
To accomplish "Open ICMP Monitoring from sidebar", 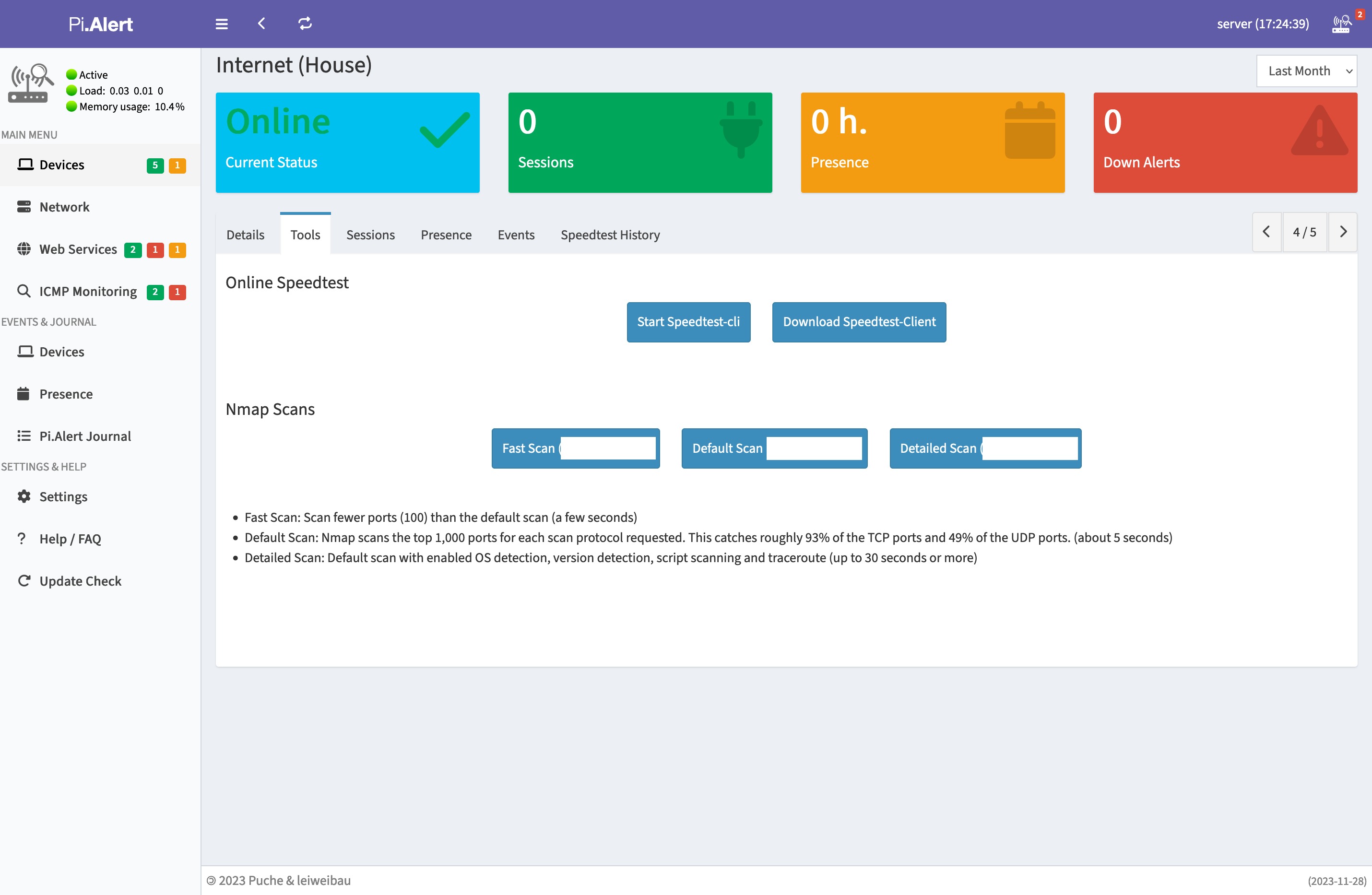I will [88, 292].
